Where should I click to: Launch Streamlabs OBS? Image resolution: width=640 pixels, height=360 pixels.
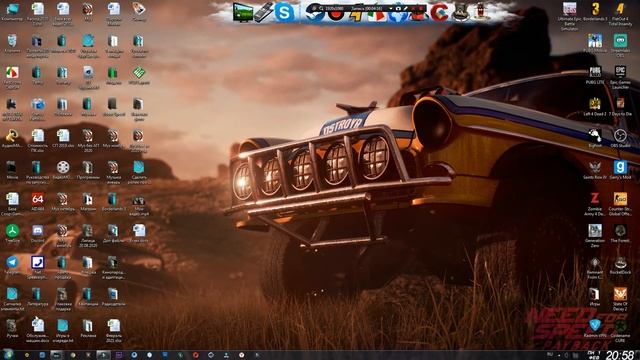point(620,45)
